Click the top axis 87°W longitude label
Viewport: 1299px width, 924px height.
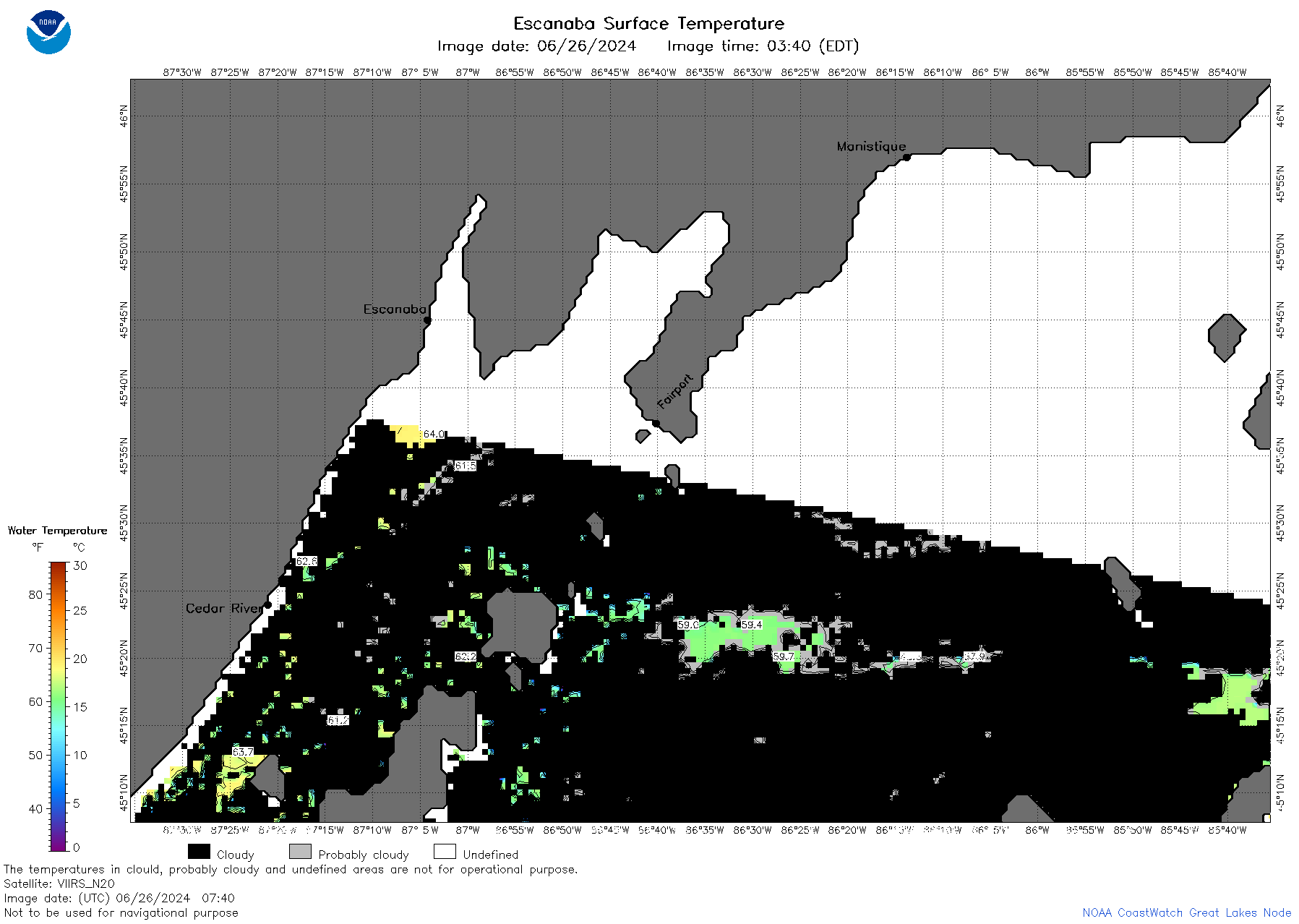click(x=468, y=72)
